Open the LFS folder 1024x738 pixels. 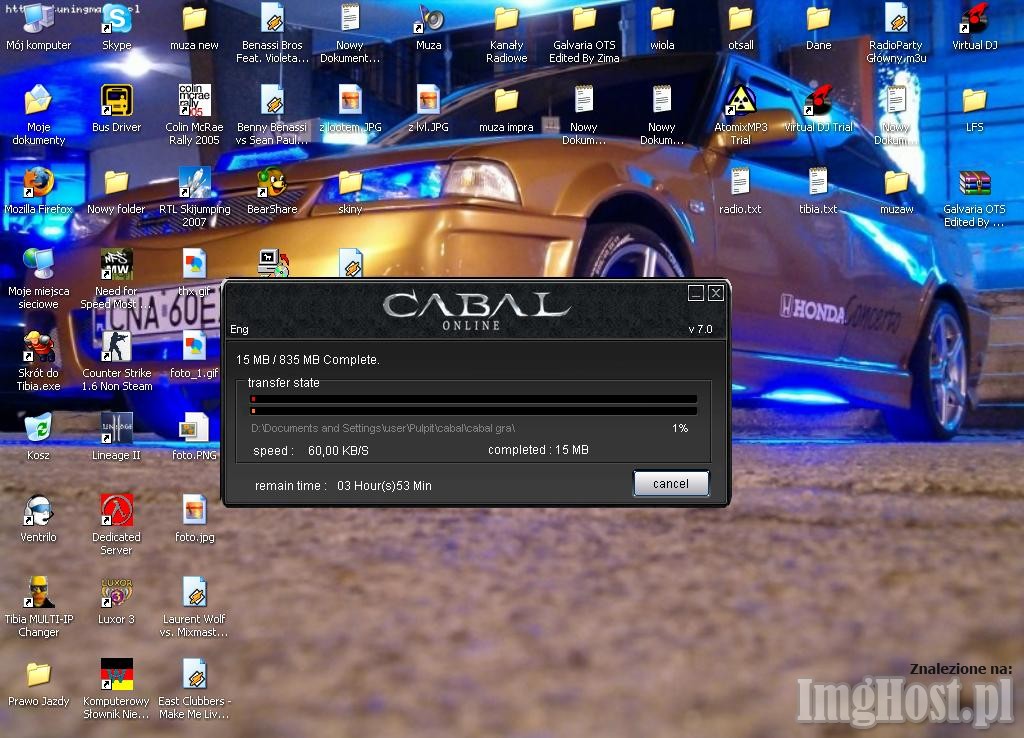974,101
